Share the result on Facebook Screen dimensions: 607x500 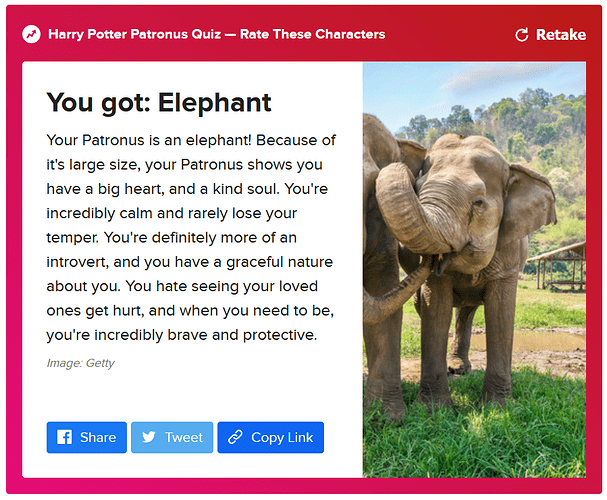coord(87,437)
